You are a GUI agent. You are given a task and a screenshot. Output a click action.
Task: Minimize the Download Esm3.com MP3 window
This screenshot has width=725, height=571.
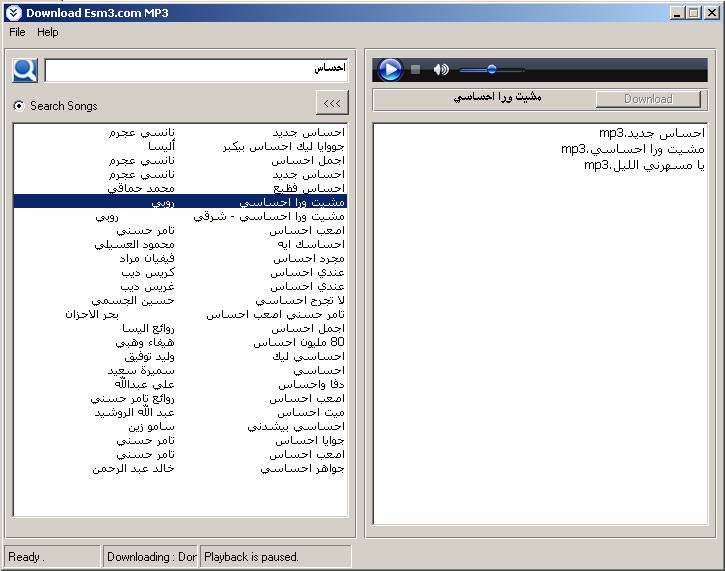676,13
